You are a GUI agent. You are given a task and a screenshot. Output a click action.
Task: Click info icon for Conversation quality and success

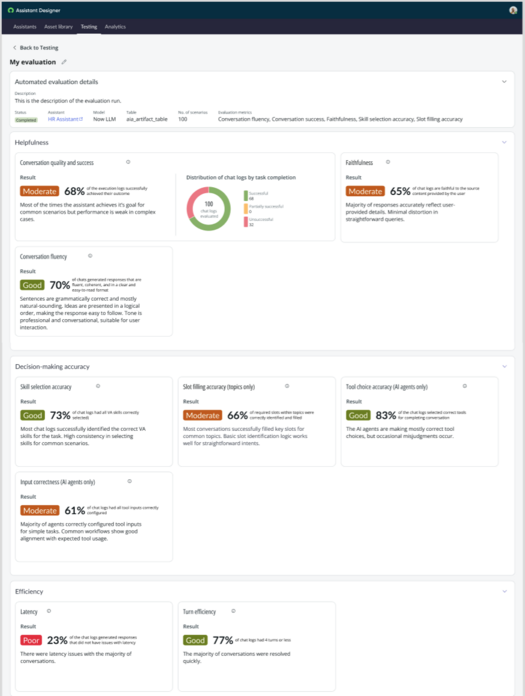point(128,162)
